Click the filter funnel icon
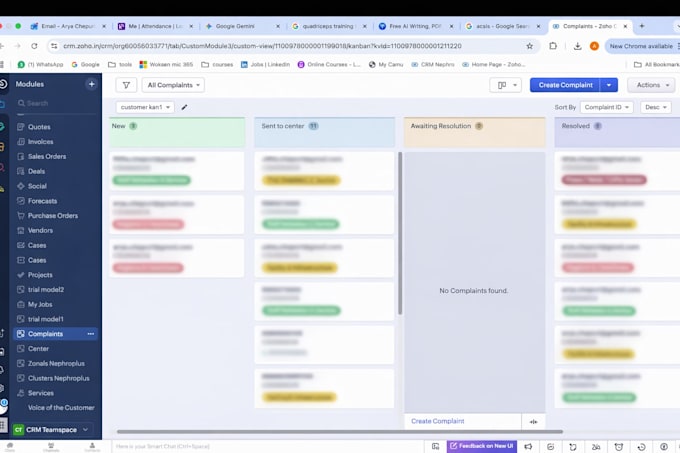Viewport: 680px width, 453px height. pyautogui.click(x=126, y=85)
